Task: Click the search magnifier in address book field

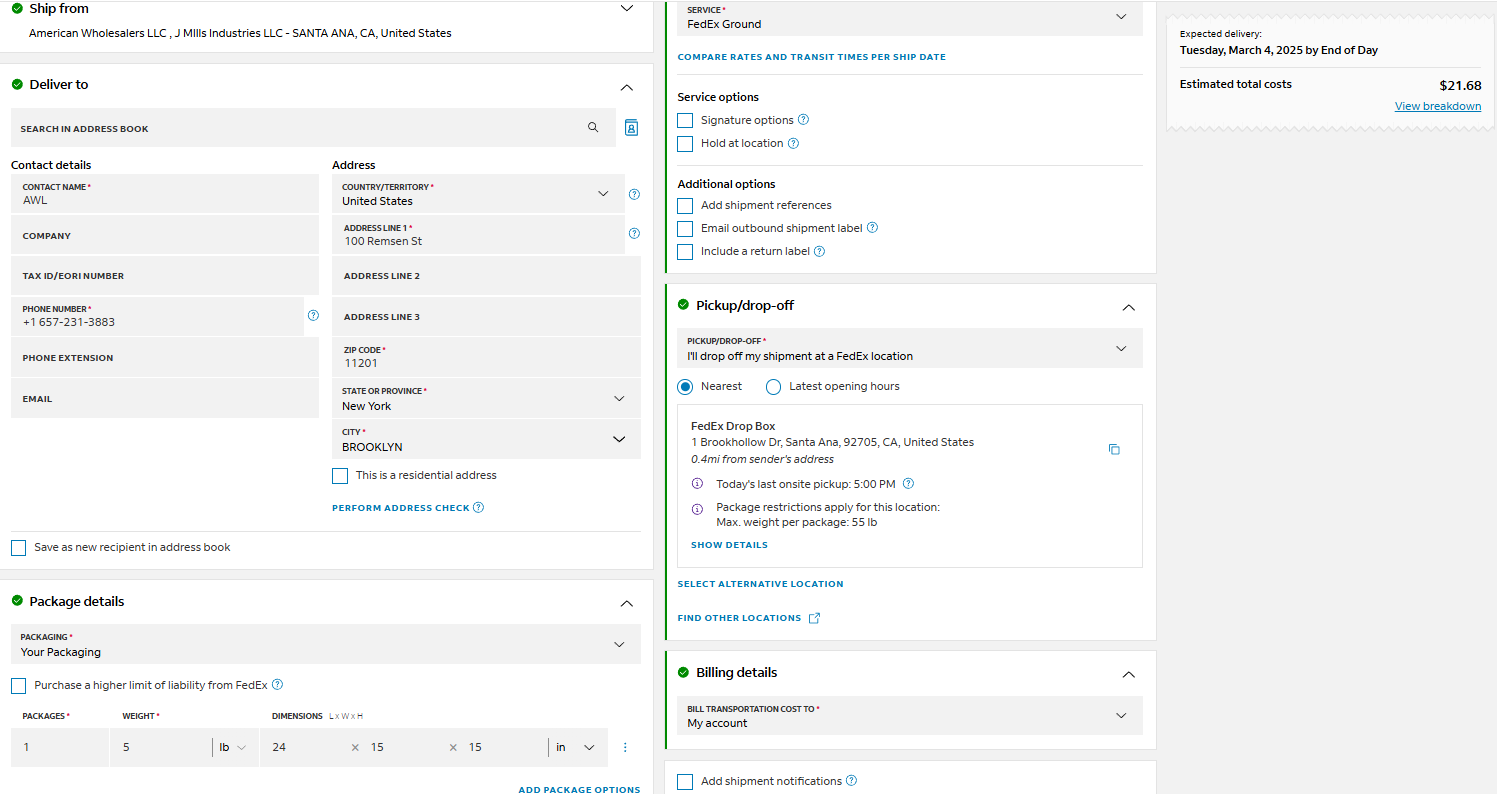Action: click(x=593, y=128)
